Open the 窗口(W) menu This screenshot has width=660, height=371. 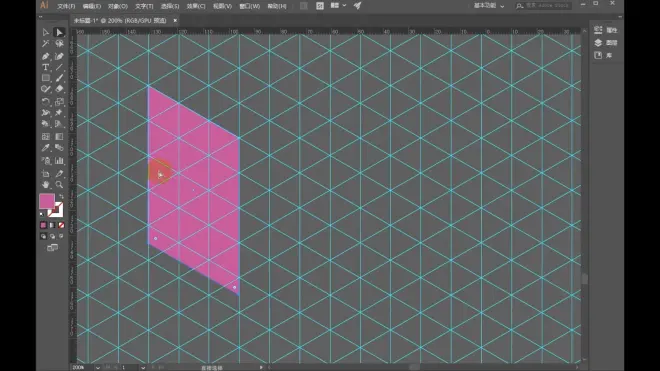250,6
